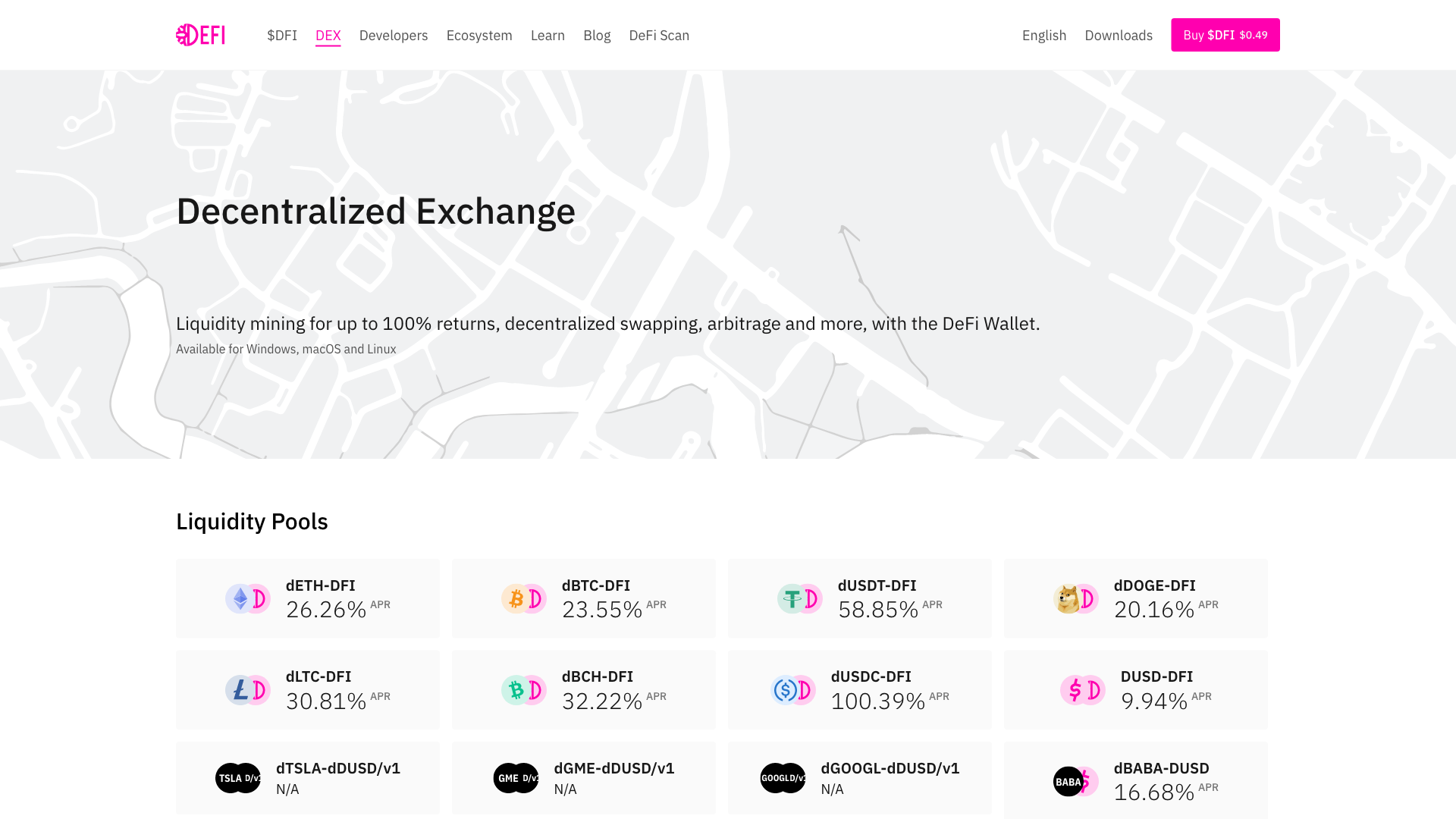Click the dUSDT-DFI pool name
This screenshot has width=1456, height=819.
tap(877, 585)
